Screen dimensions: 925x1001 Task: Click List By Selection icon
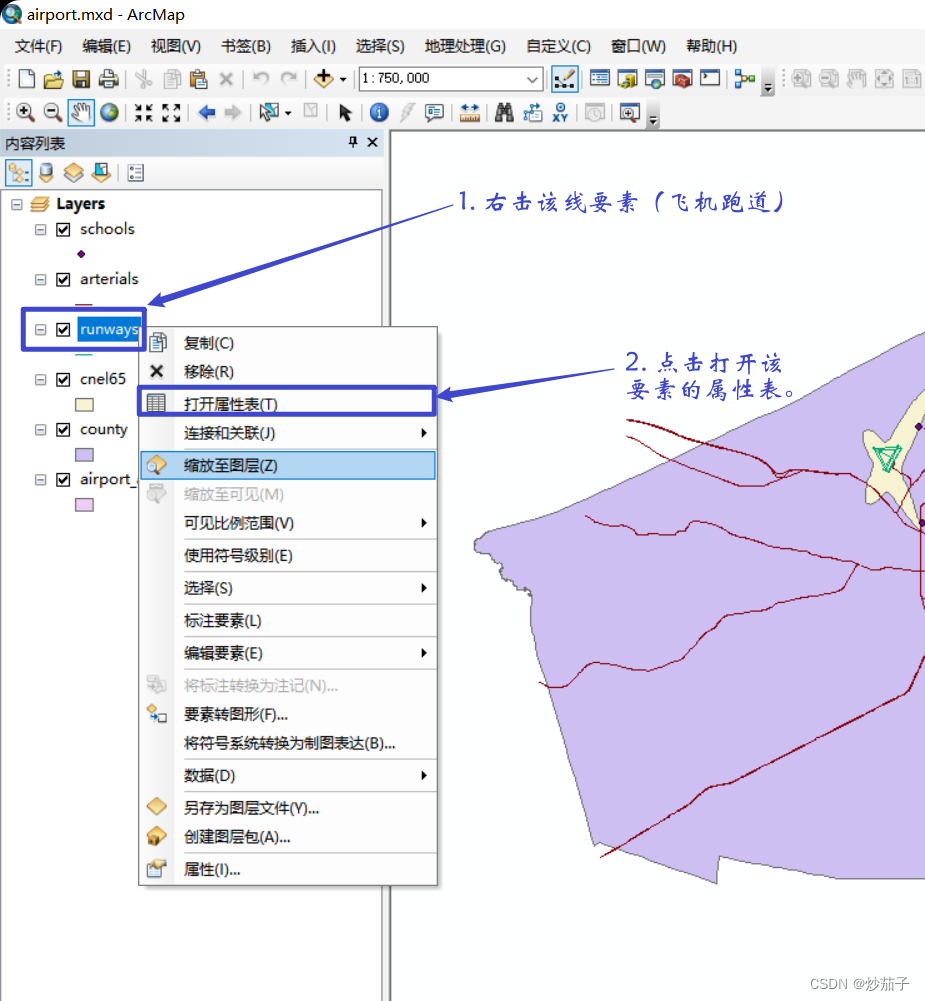(x=102, y=173)
